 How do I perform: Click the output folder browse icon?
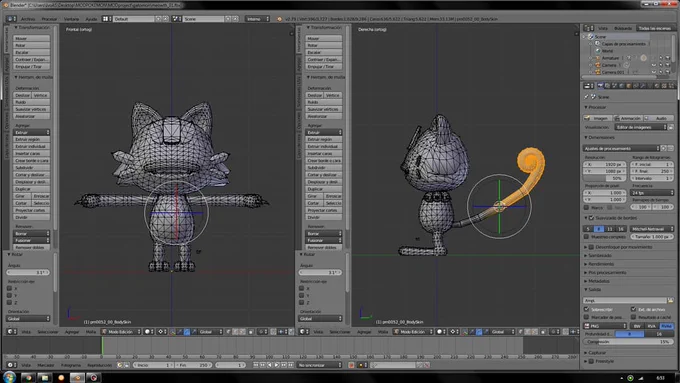tap(671, 300)
